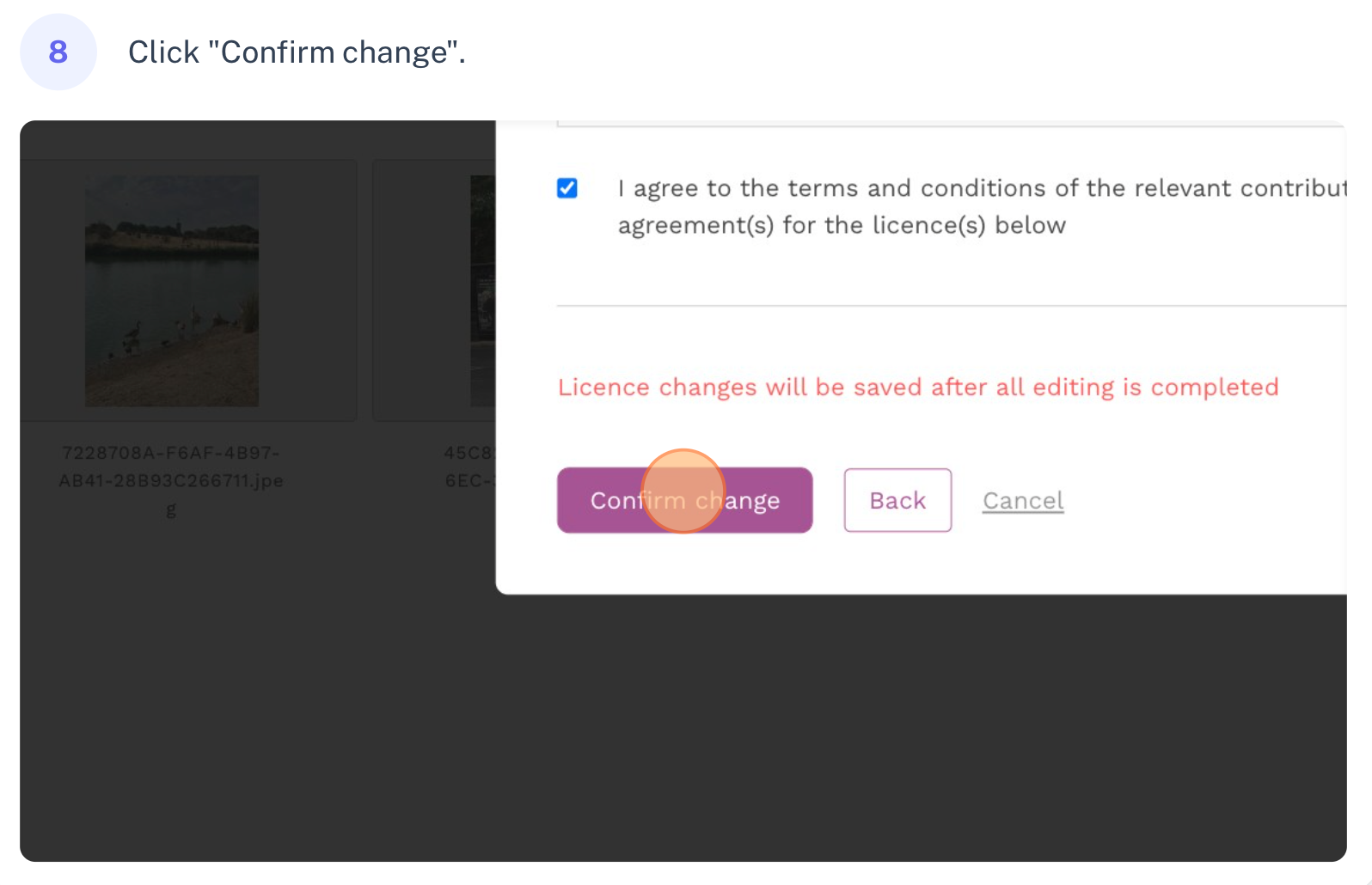This screenshot has width=1372, height=885.
Task: Click the red licence changes notice
Action: click(918, 388)
